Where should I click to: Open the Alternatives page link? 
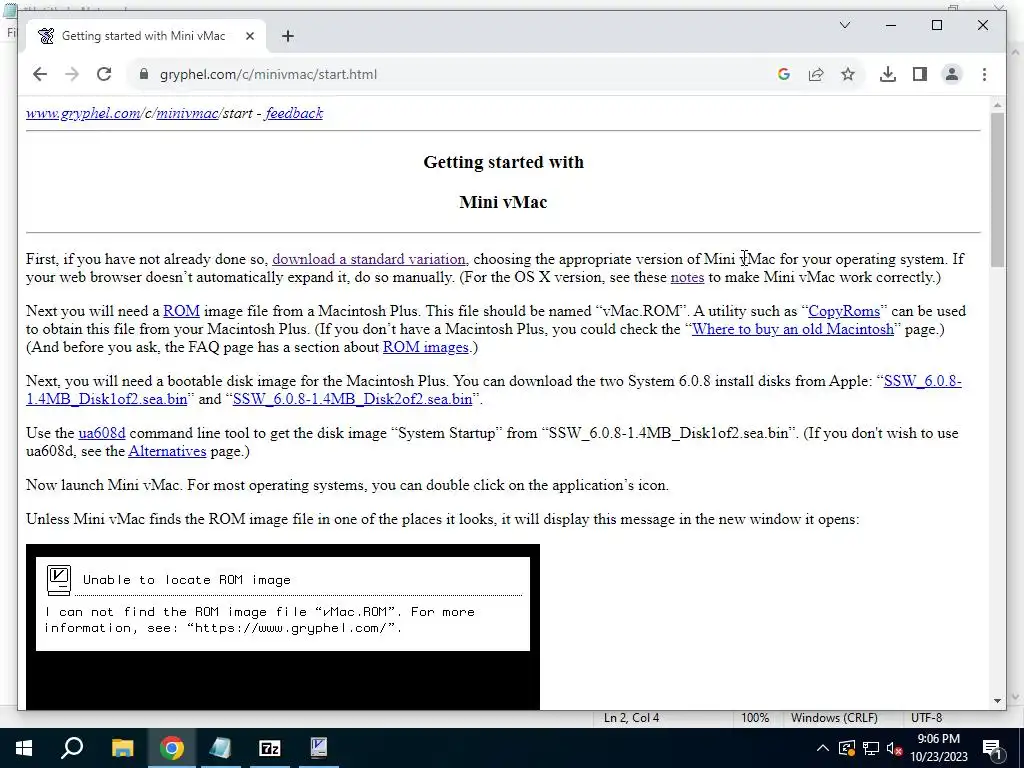tap(167, 451)
